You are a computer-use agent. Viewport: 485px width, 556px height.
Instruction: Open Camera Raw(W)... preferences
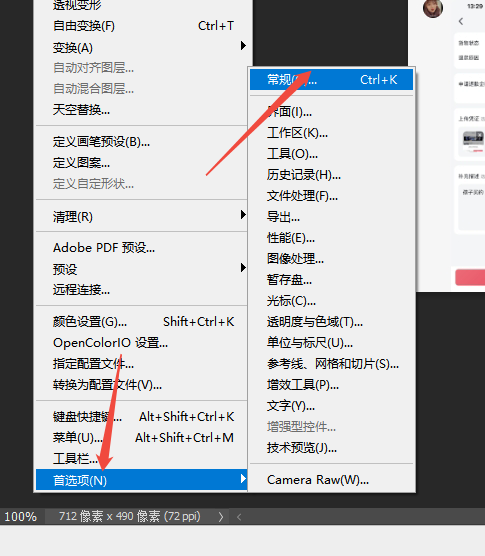tap(331, 480)
